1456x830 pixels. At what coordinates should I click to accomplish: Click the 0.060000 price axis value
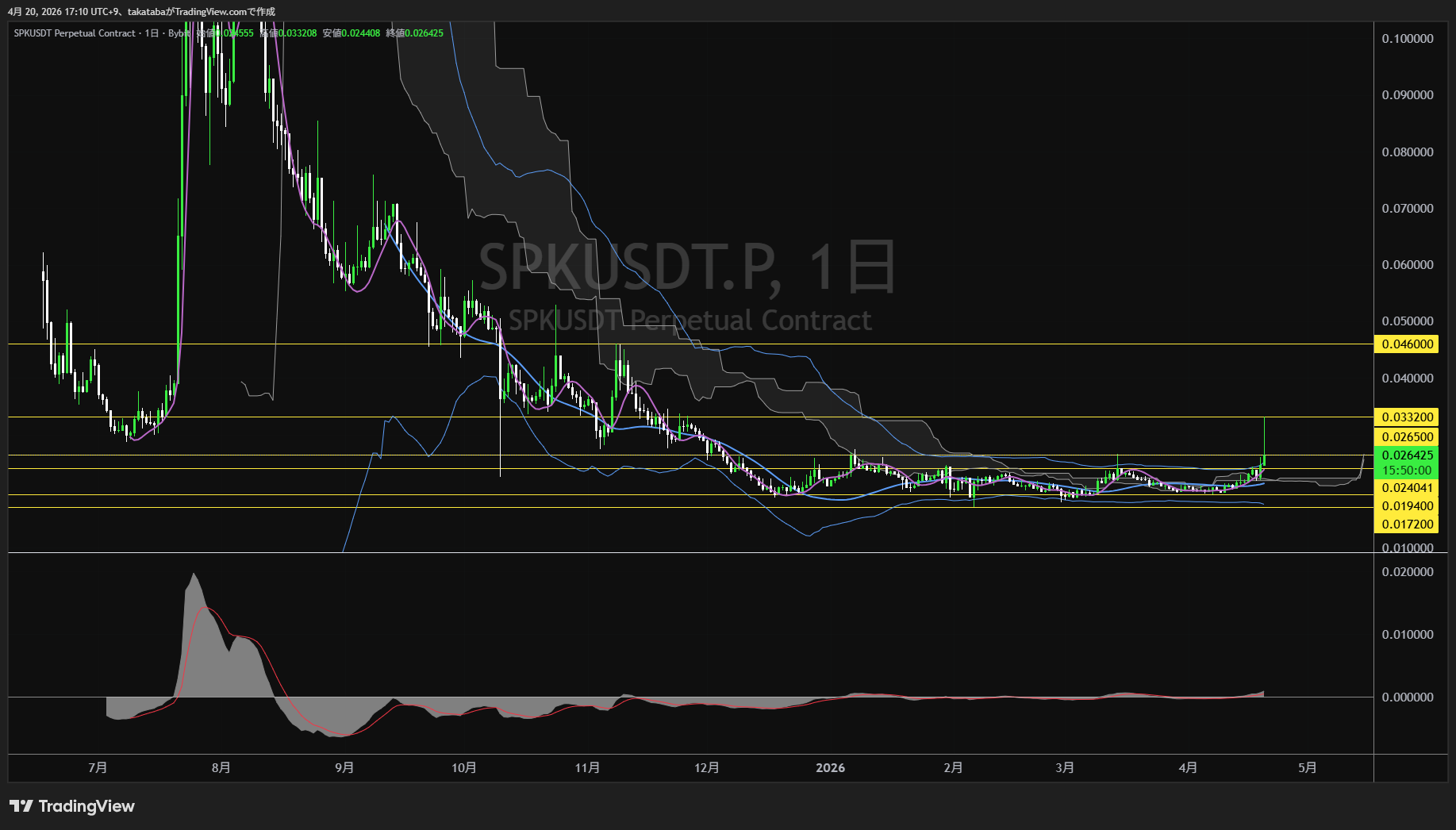click(1408, 265)
